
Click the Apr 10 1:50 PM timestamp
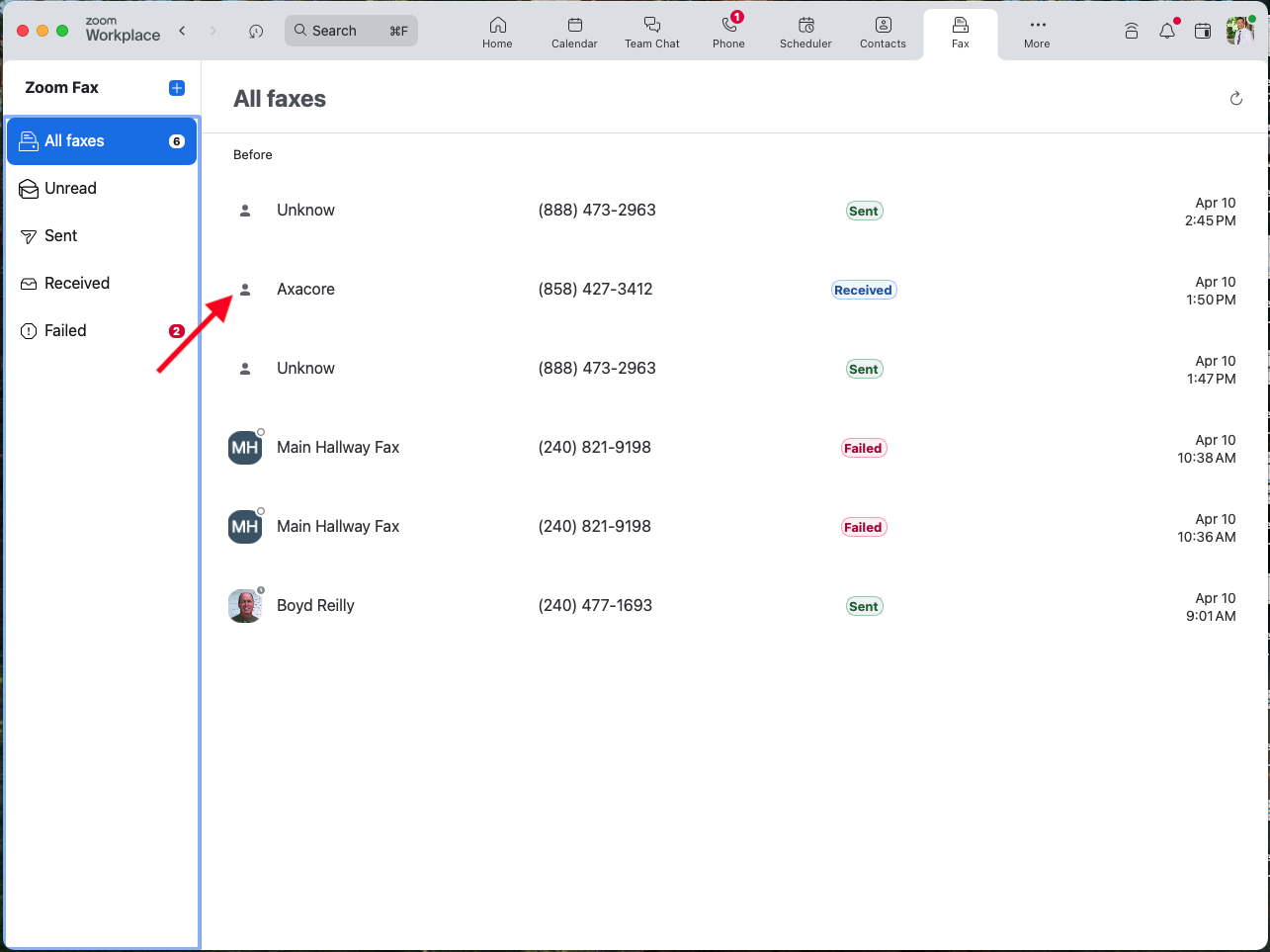(1211, 291)
